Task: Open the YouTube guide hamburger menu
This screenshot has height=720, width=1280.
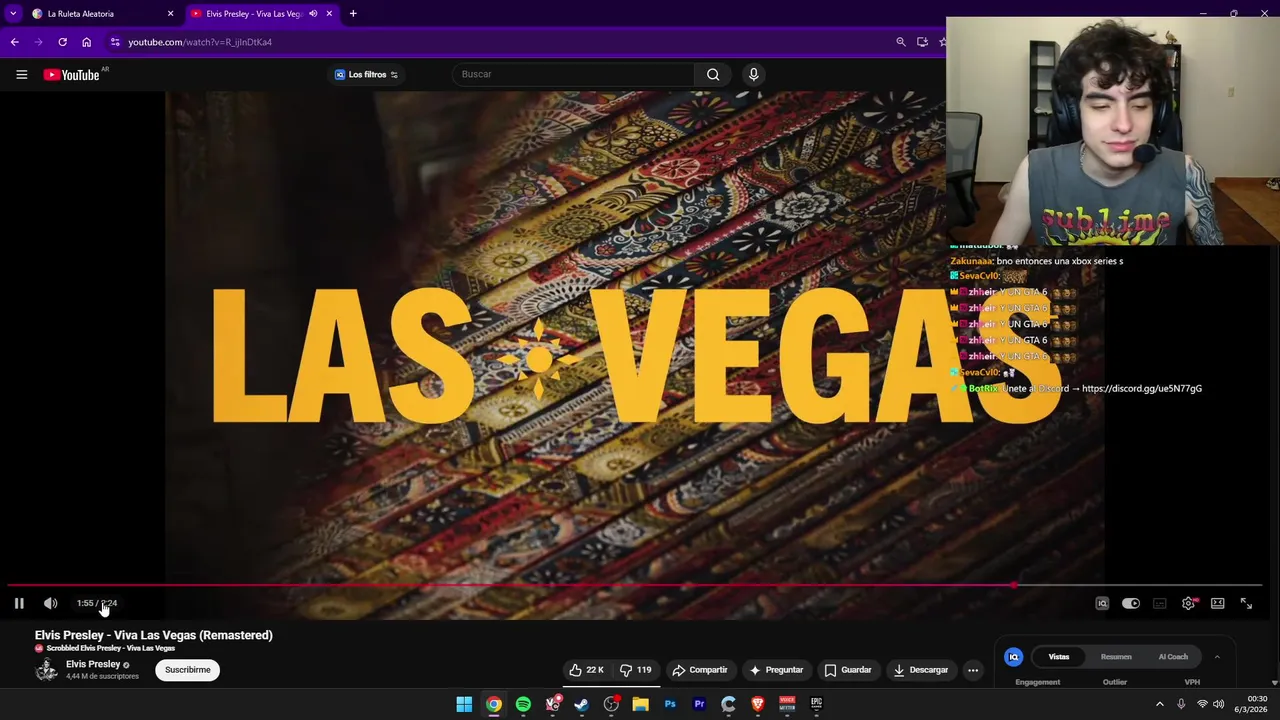Action: pos(21,74)
